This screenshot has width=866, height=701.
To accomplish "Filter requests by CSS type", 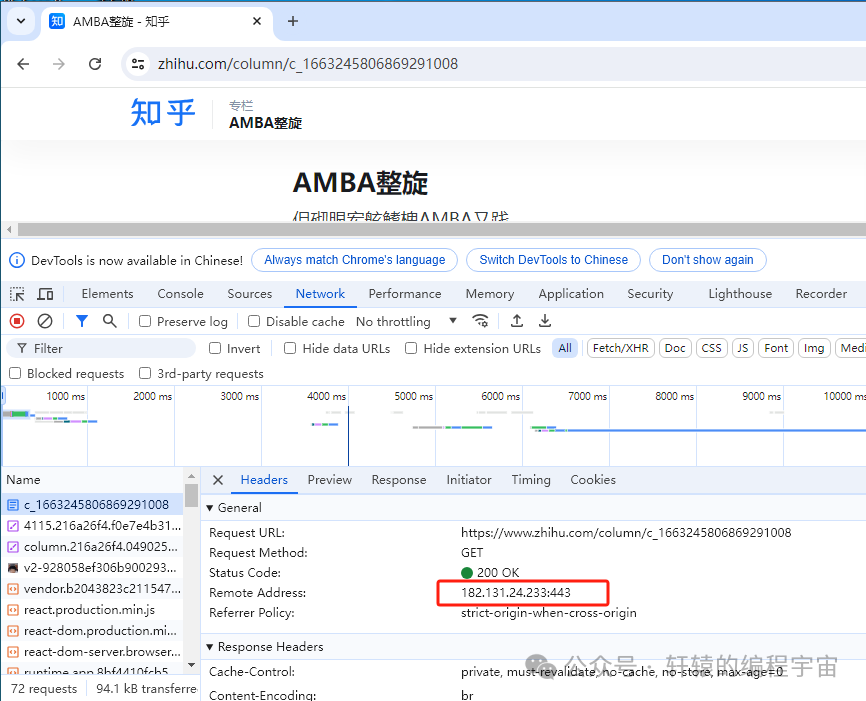I will pos(711,349).
